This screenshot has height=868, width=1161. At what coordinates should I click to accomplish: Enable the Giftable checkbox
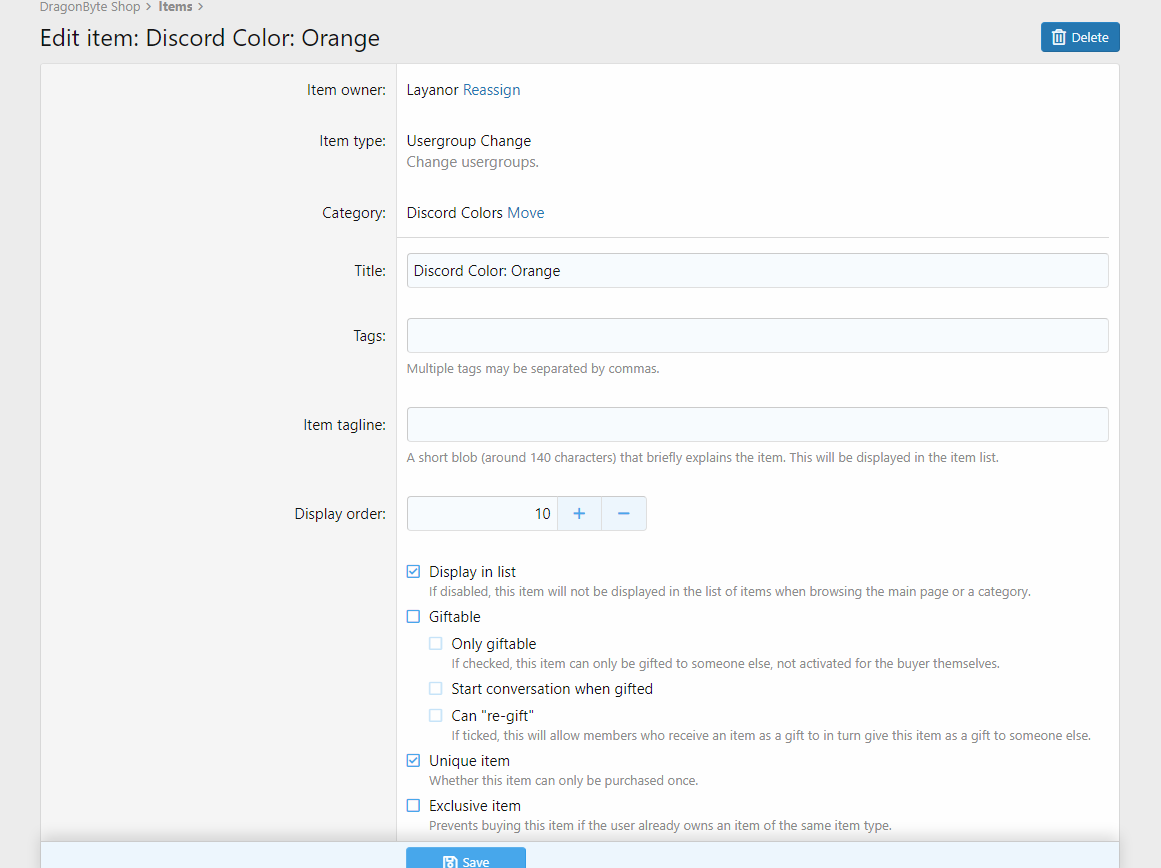413,616
